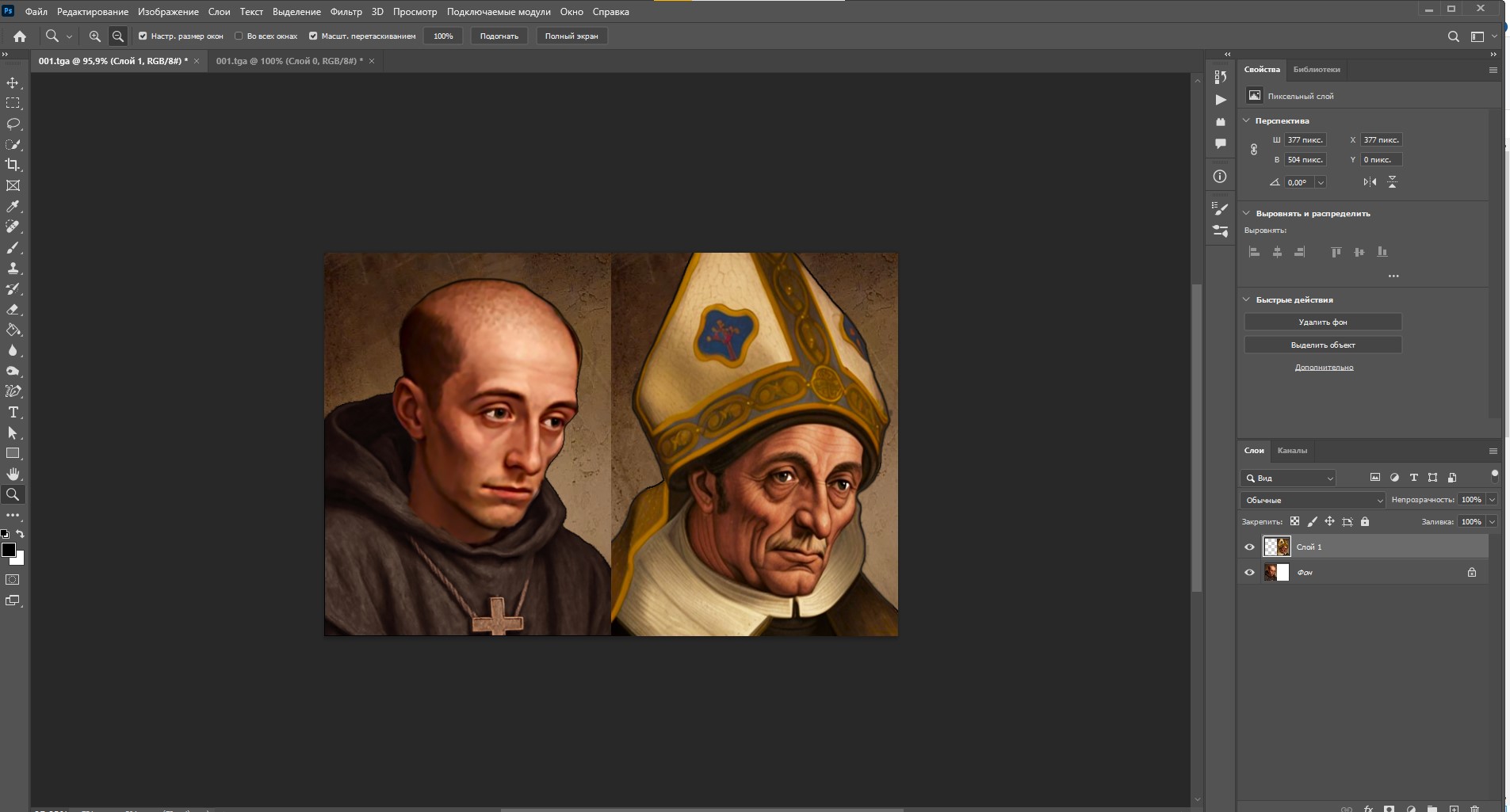Toggle lock all padlock in Layers
Image resolution: width=1510 pixels, height=812 pixels.
[1365, 522]
